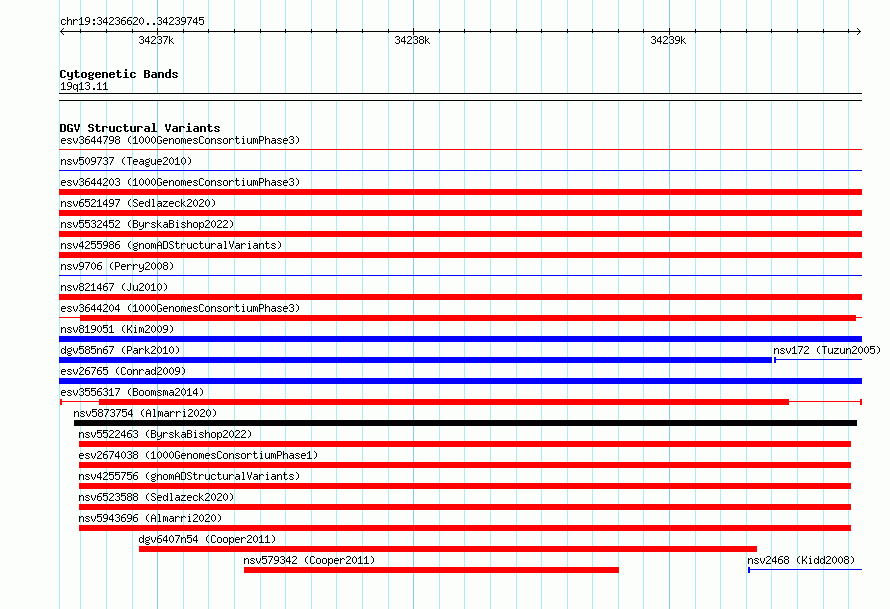Click the black bar under nsv5873754
The height and width of the screenshot is (609, 890).
pyautogui.click(x=465, y=423)
